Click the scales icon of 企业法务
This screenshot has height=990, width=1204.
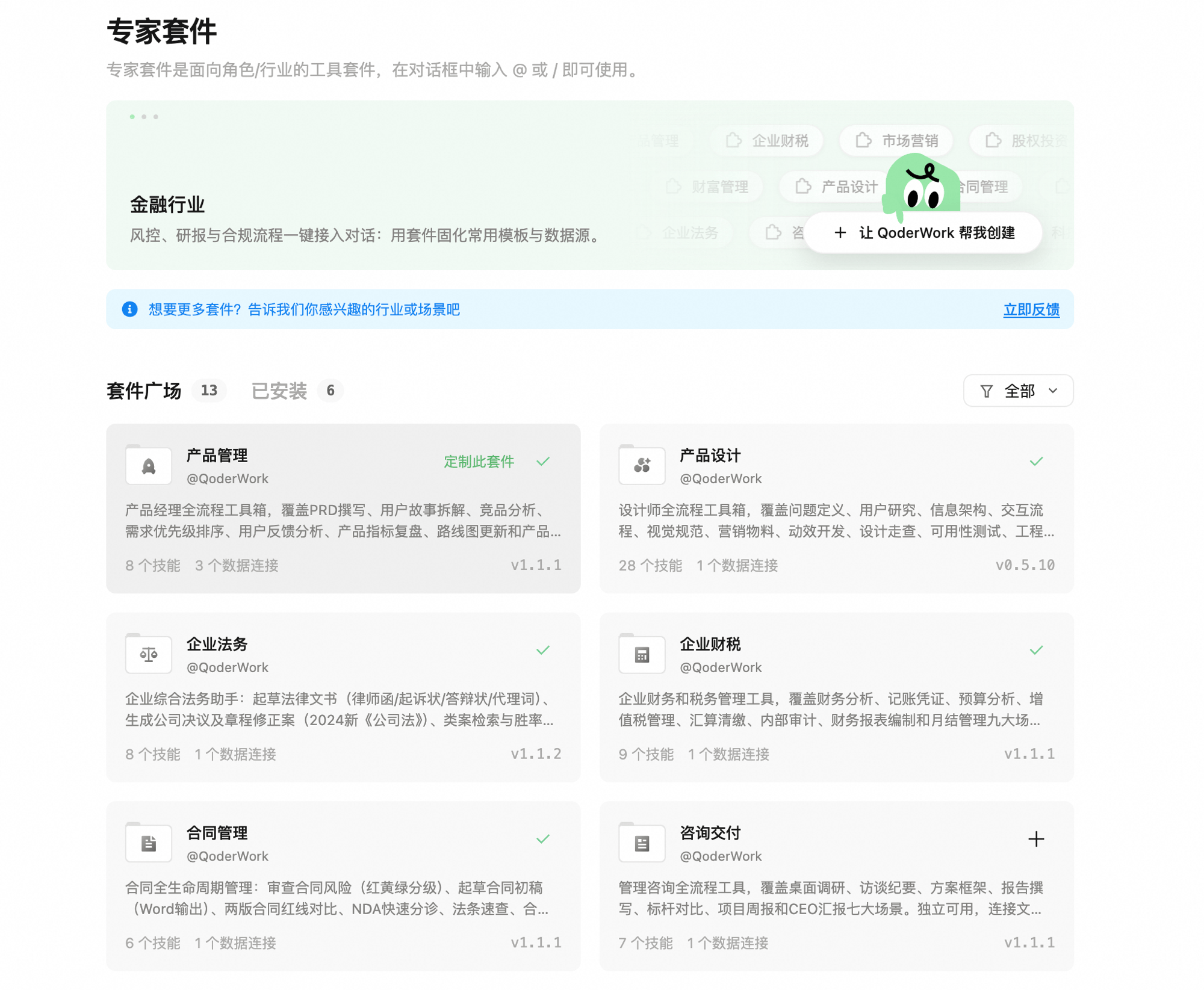pos(149,654)
